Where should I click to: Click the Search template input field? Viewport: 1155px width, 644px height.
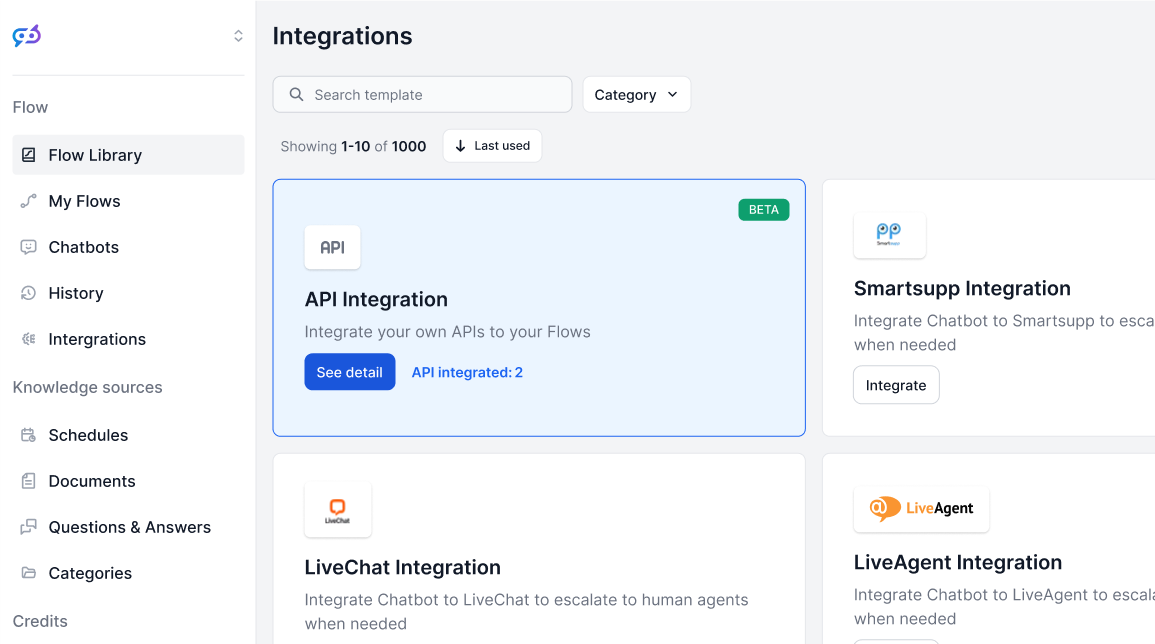tap(422, 94)
